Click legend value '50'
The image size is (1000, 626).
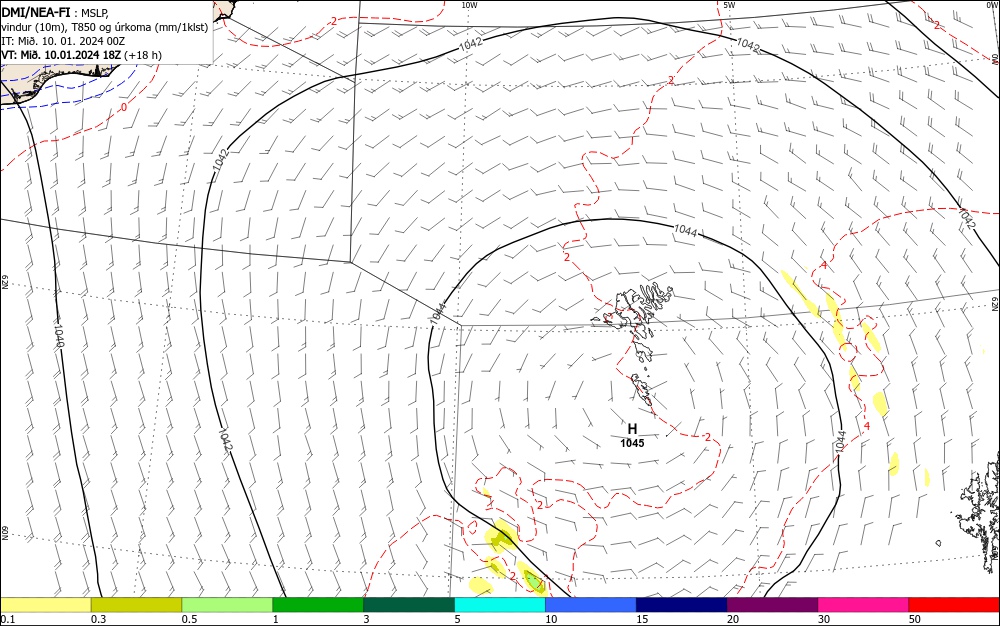(915, 619)
